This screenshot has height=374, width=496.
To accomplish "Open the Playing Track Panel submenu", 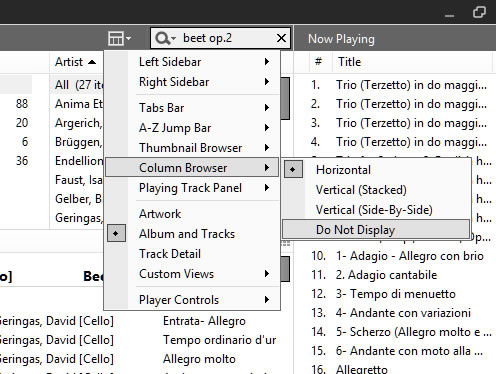I will point(192,188).
